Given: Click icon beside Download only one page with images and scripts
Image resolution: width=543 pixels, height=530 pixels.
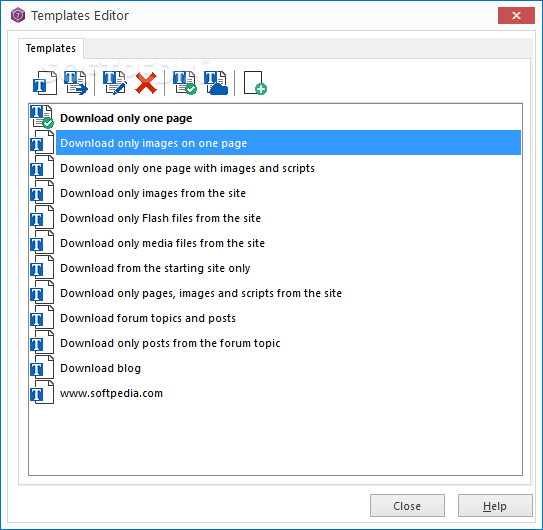Looking at the screenshot, I should click(x=42, y=167).
